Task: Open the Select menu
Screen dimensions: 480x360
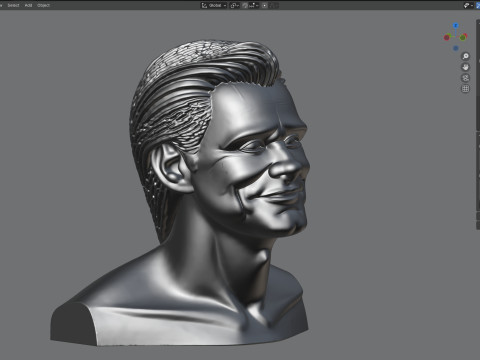Action: (13, 5)
